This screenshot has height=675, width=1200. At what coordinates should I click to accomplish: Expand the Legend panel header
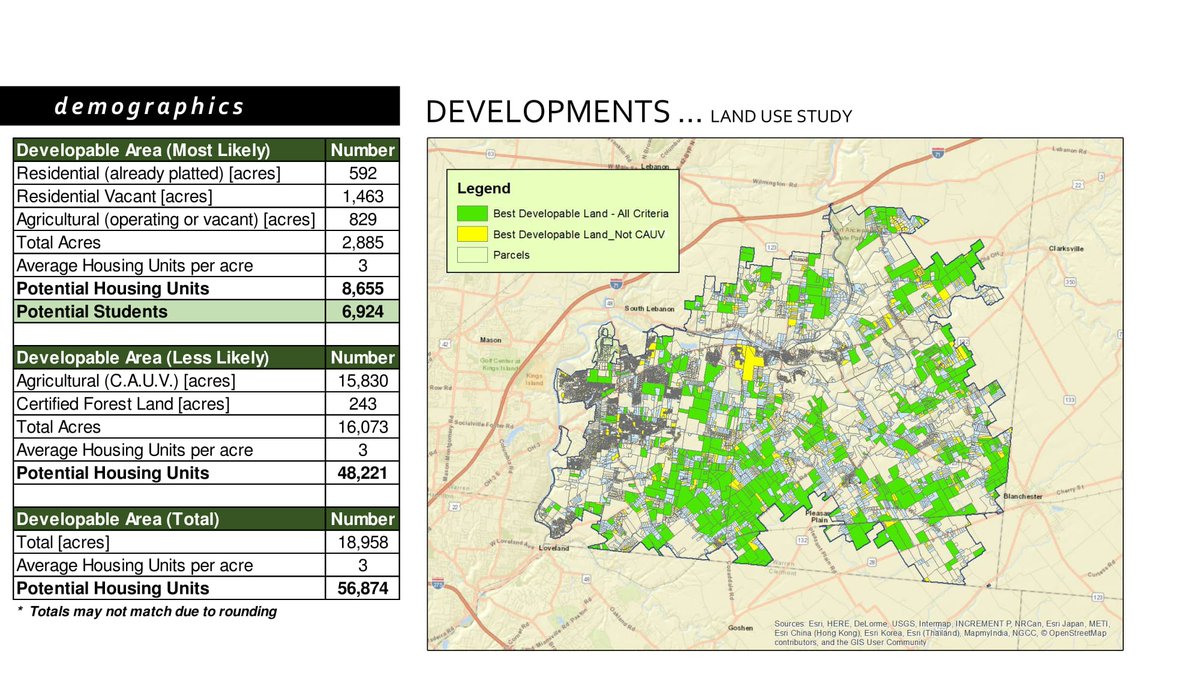click(483, 188)
